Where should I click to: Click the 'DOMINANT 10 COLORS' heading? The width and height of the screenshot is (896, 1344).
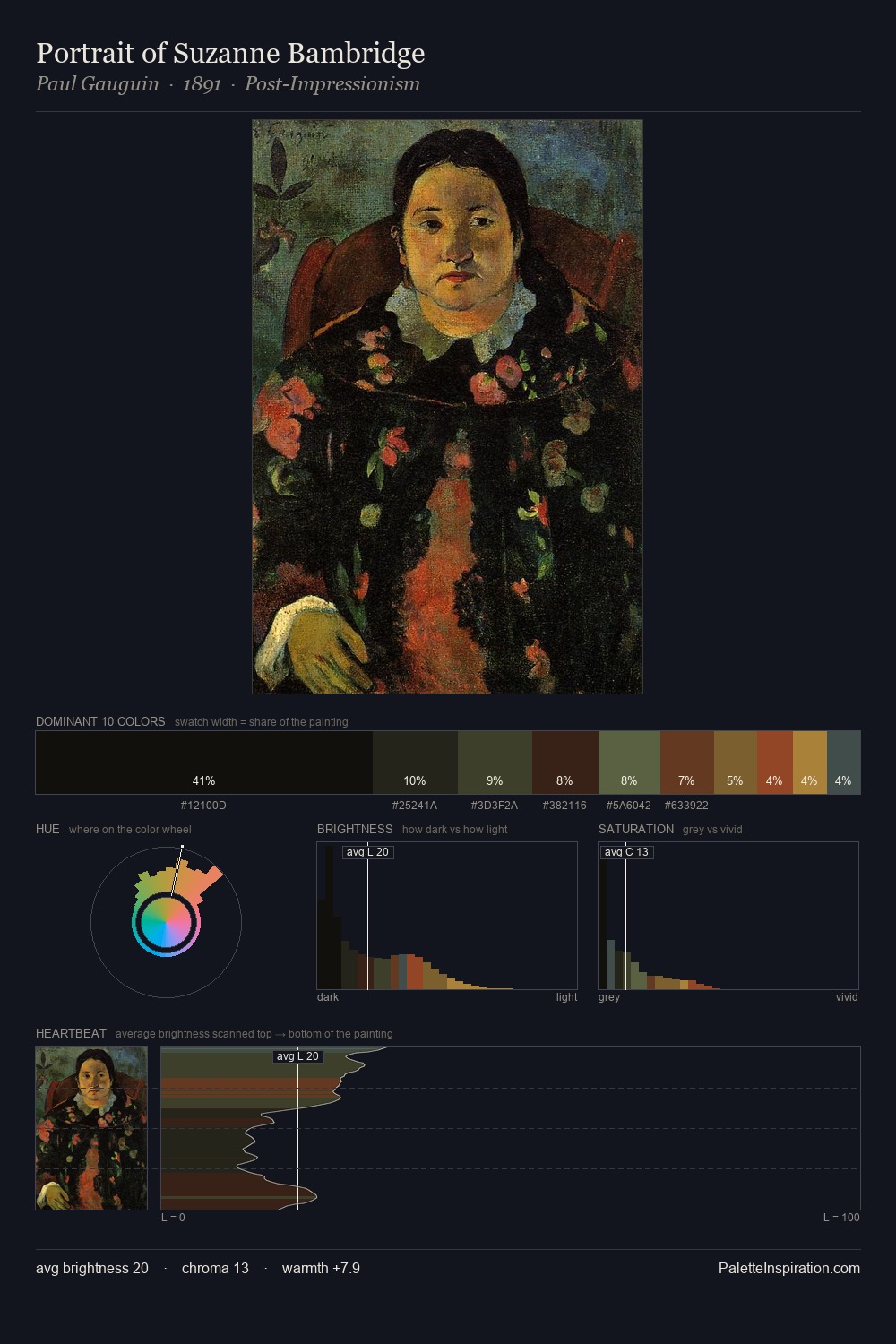100,721
